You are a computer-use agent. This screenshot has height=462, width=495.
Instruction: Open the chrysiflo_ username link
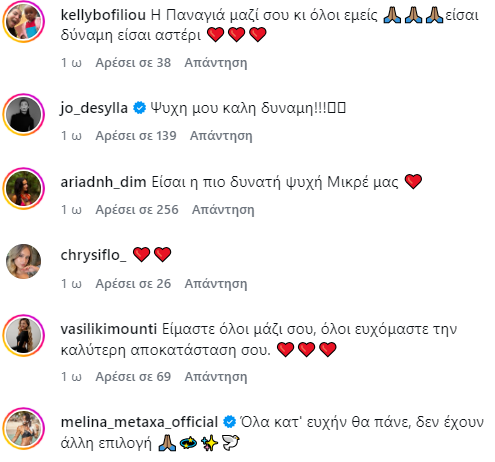(x=93, y=255)
